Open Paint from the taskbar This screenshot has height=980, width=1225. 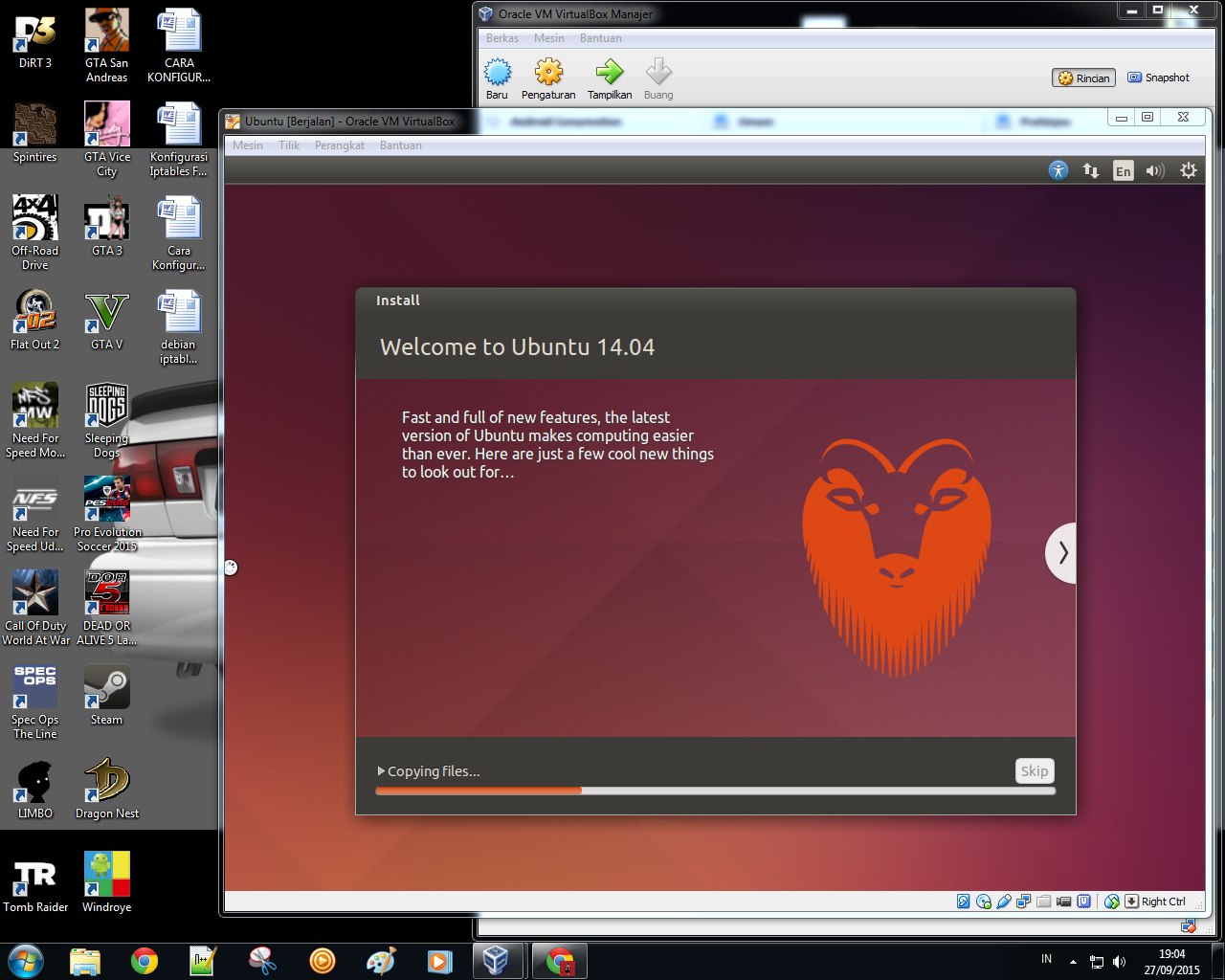[x=381, y=960]
